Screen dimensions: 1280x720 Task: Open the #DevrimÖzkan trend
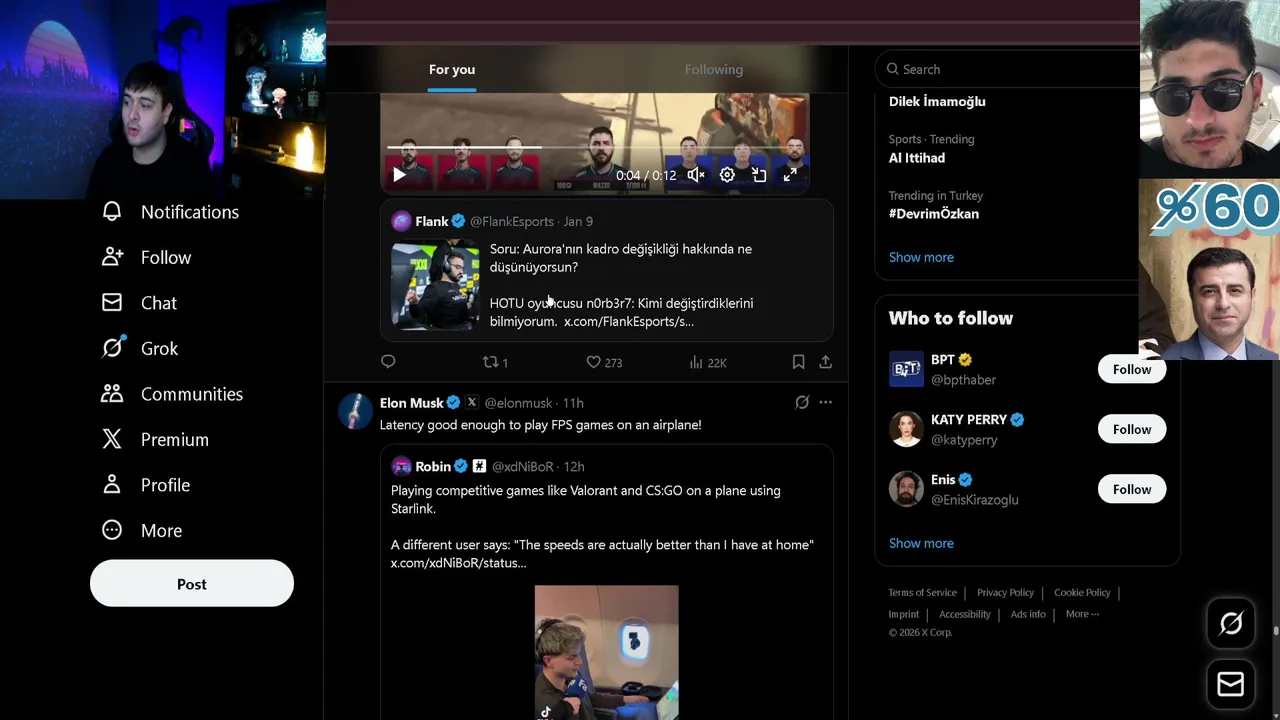tap(934, 213)
